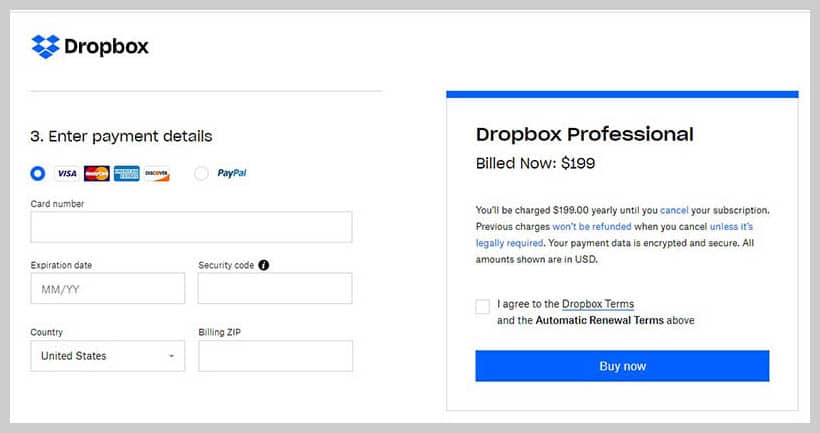Click the PayPal logo
The image size is (820, 433).
click(x=232, y=173)
